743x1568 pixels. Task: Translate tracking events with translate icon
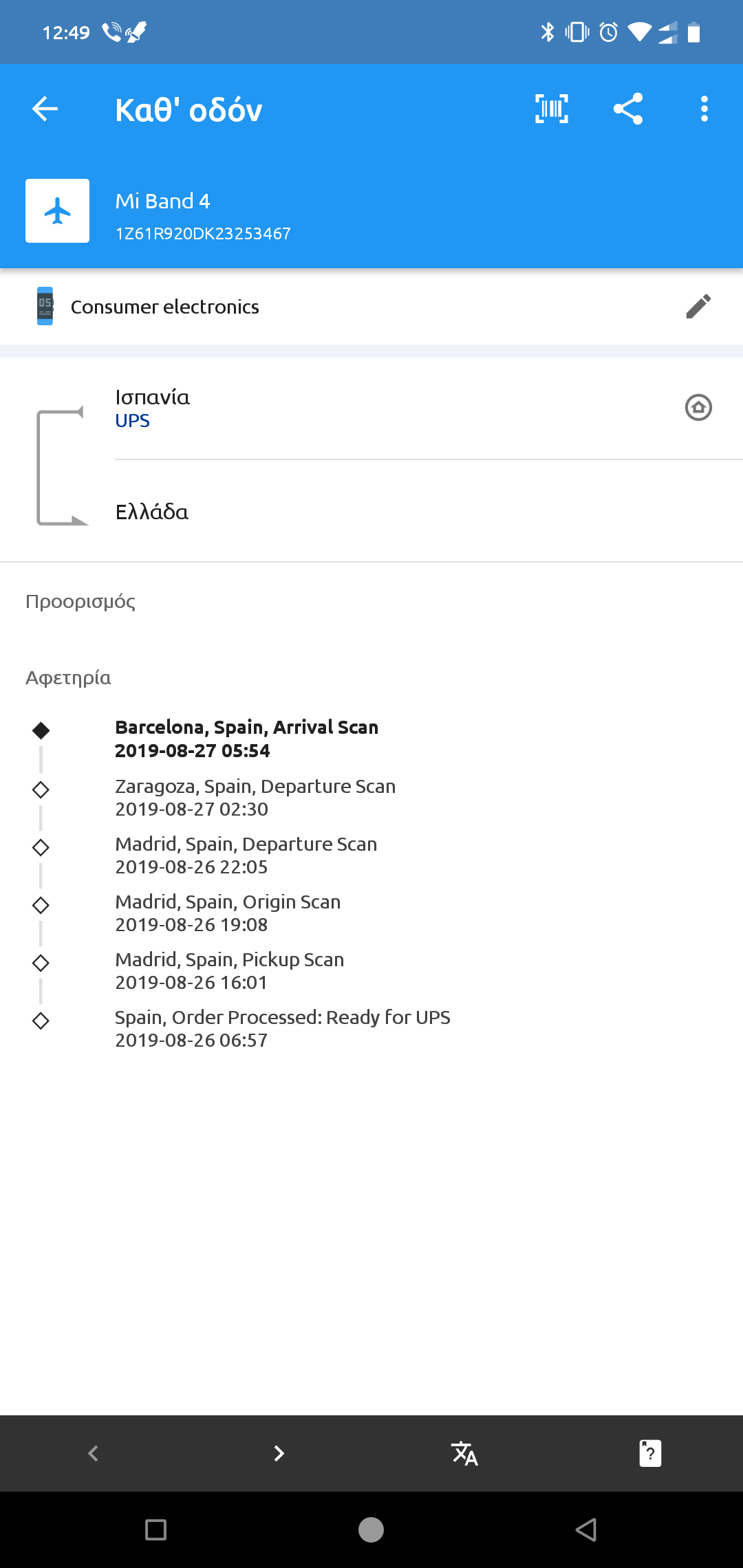(x=464, y=1453)
